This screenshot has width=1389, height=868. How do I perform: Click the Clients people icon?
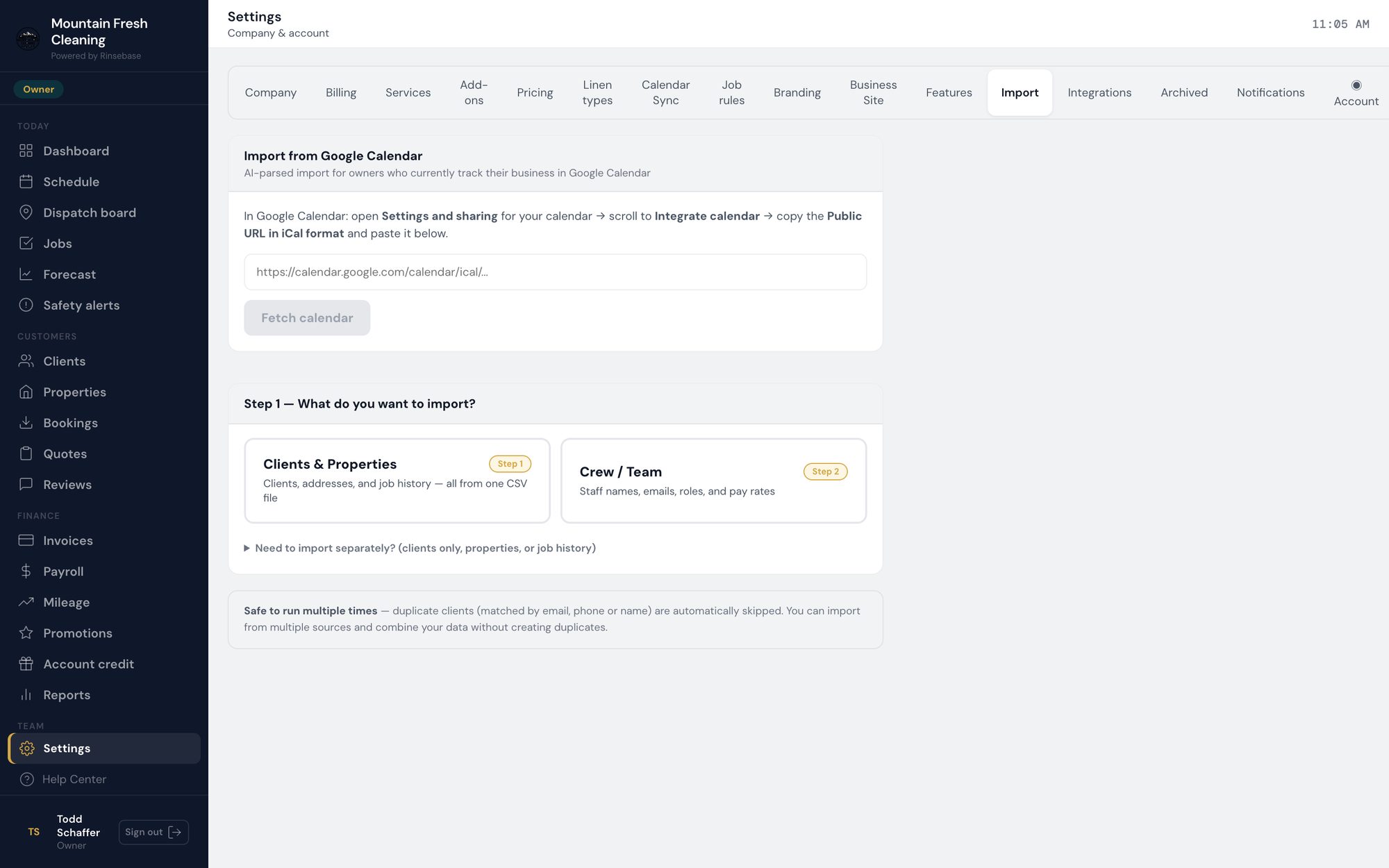(26, 361)
